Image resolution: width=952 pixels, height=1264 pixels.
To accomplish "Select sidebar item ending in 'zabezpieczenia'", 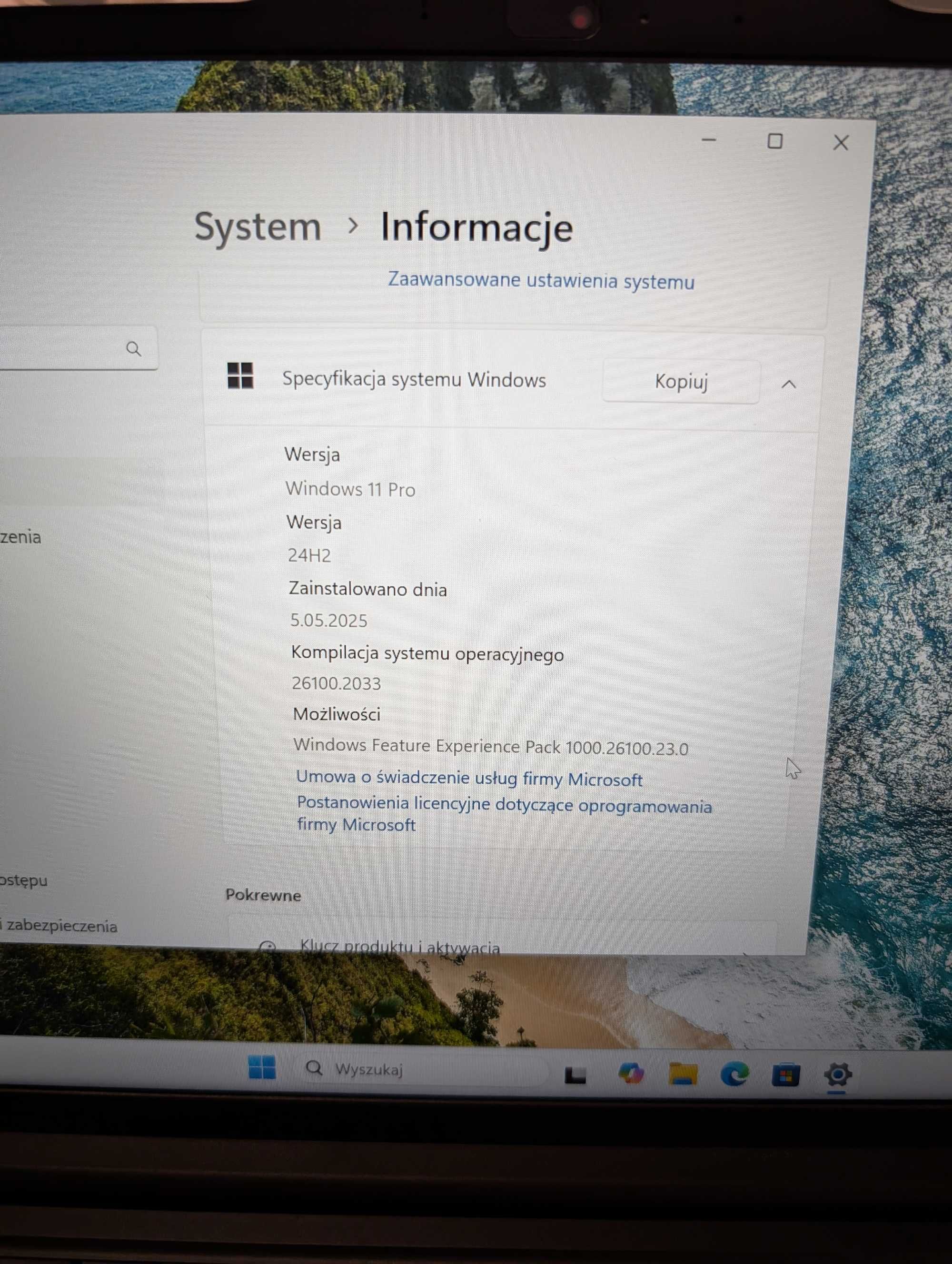I will 59,926.
